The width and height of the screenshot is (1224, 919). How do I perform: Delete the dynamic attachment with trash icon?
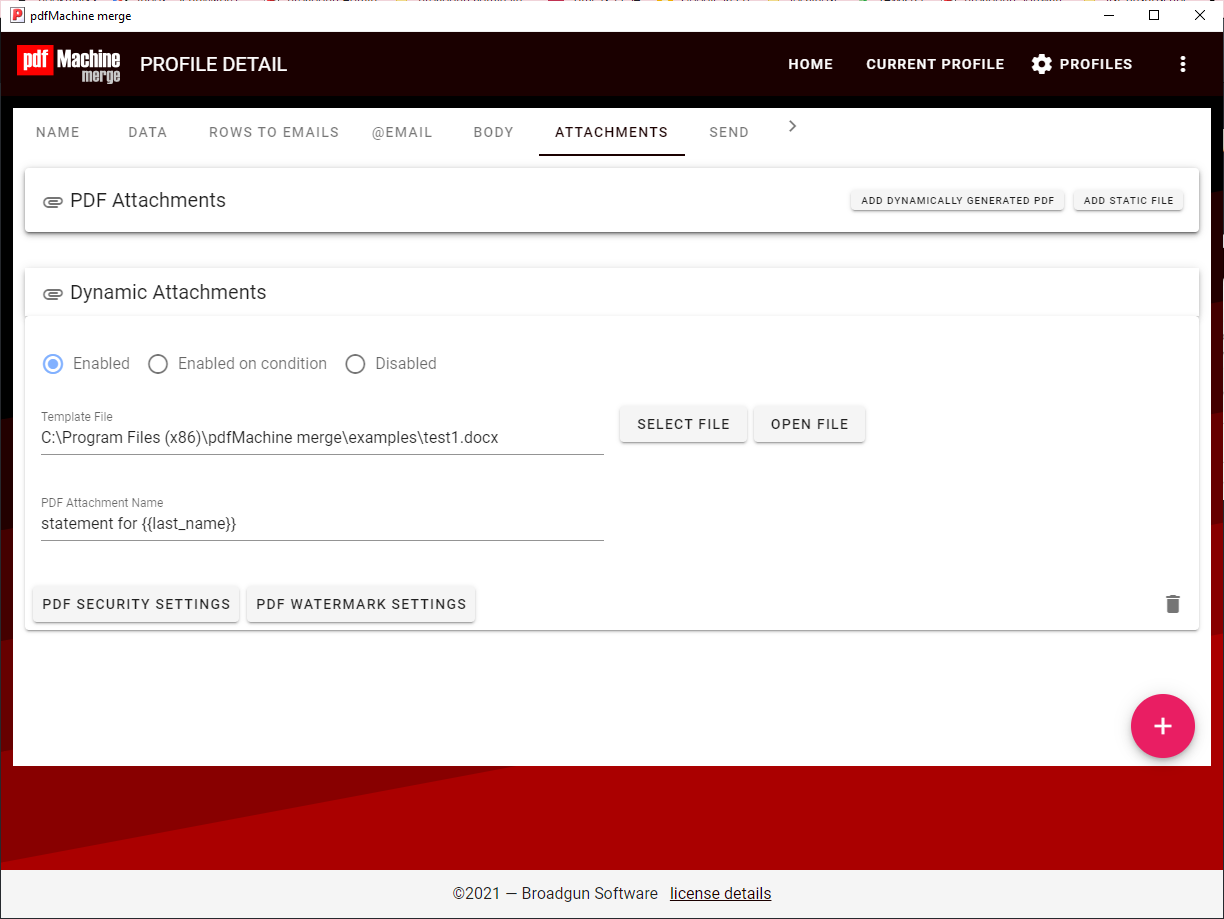1173,604
